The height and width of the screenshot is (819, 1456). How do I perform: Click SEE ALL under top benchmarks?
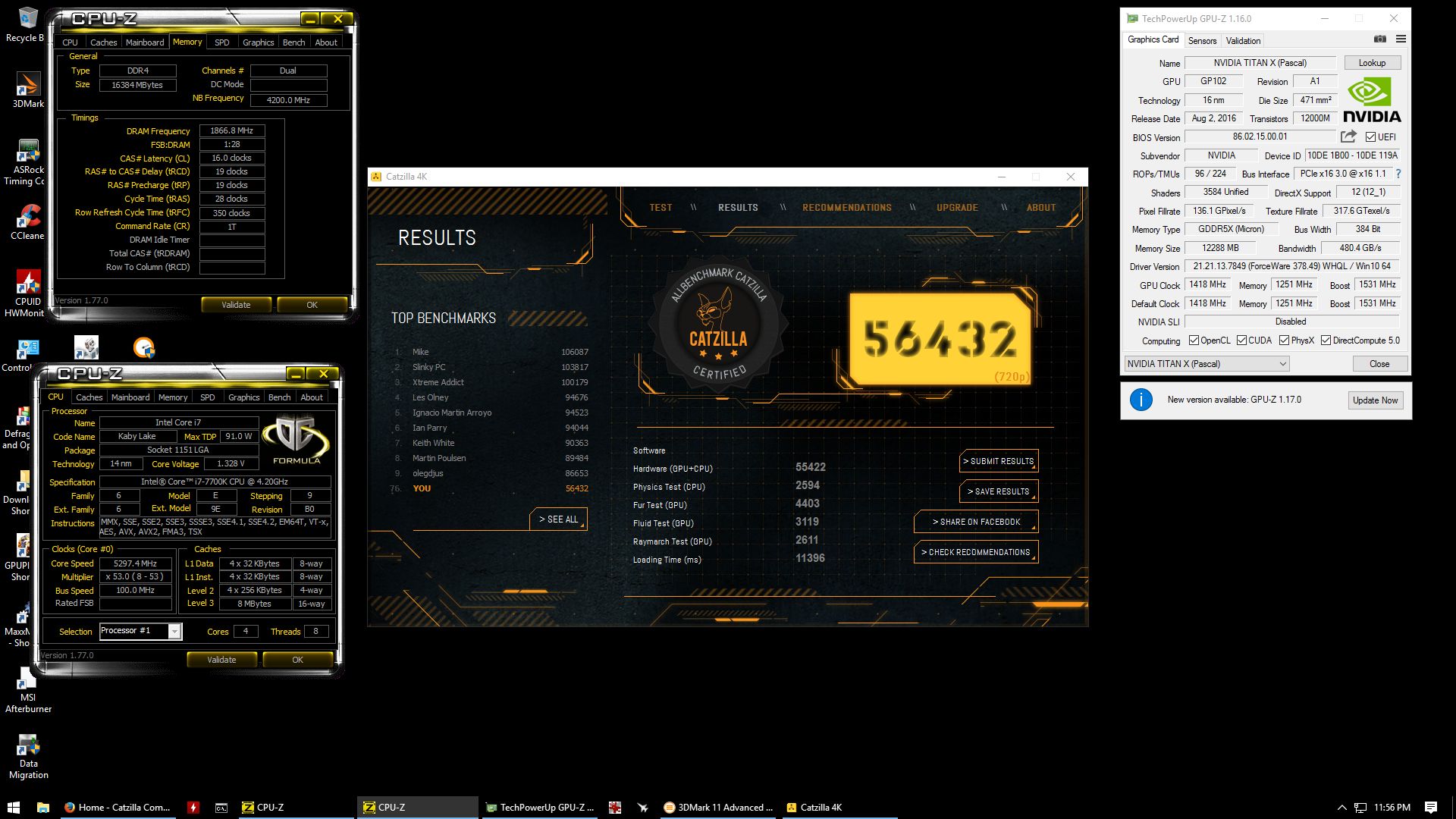tap(558, 519)
